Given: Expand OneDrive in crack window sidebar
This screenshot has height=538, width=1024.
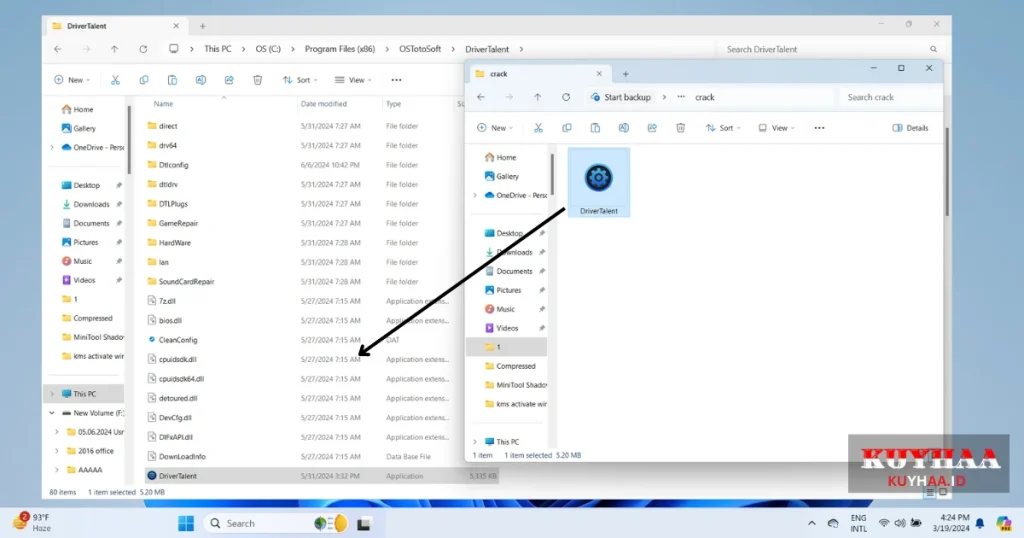Looking at the screenshot, I should tap(475, 195).
